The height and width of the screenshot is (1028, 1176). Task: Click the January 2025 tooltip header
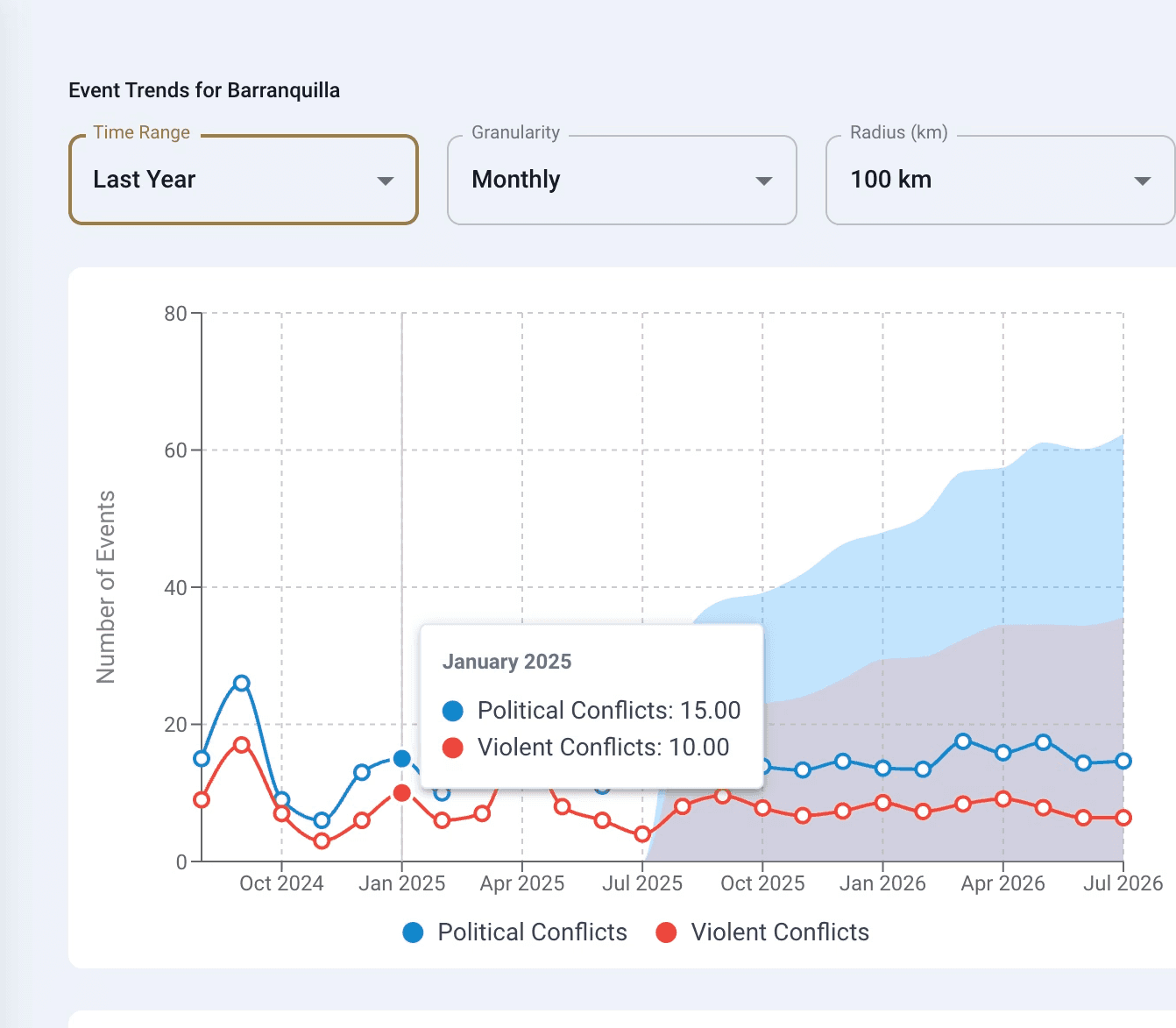coord(508,662)
